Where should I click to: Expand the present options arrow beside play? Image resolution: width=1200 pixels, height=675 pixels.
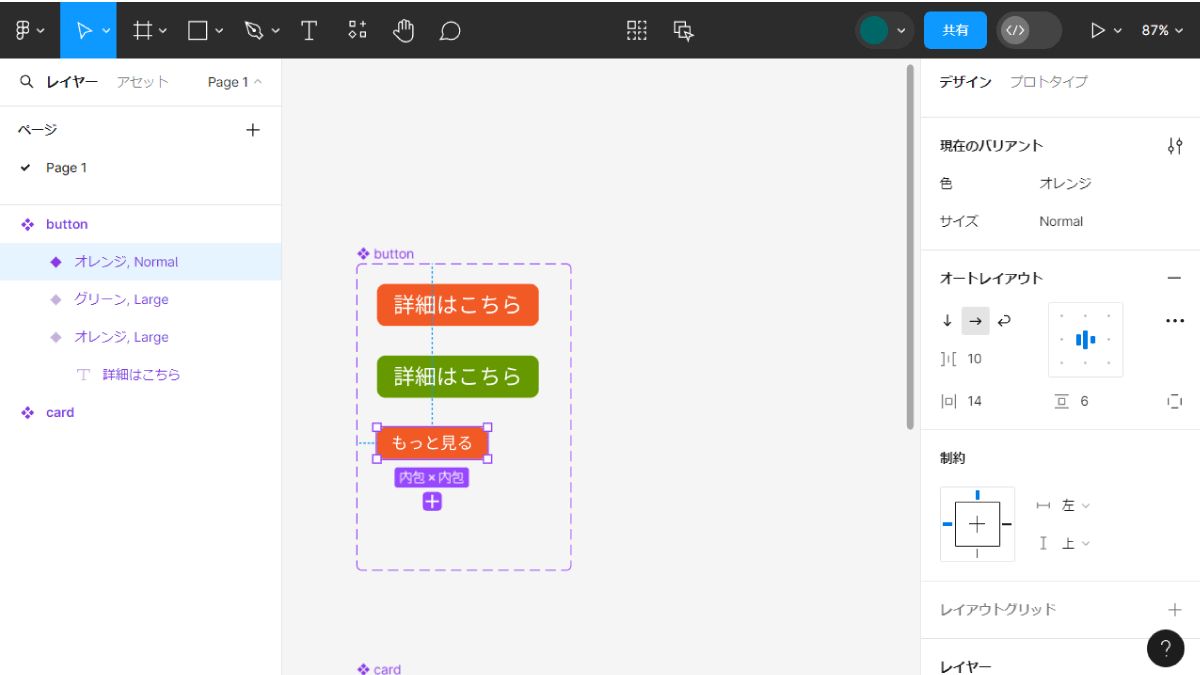[x=1118, y=31]
